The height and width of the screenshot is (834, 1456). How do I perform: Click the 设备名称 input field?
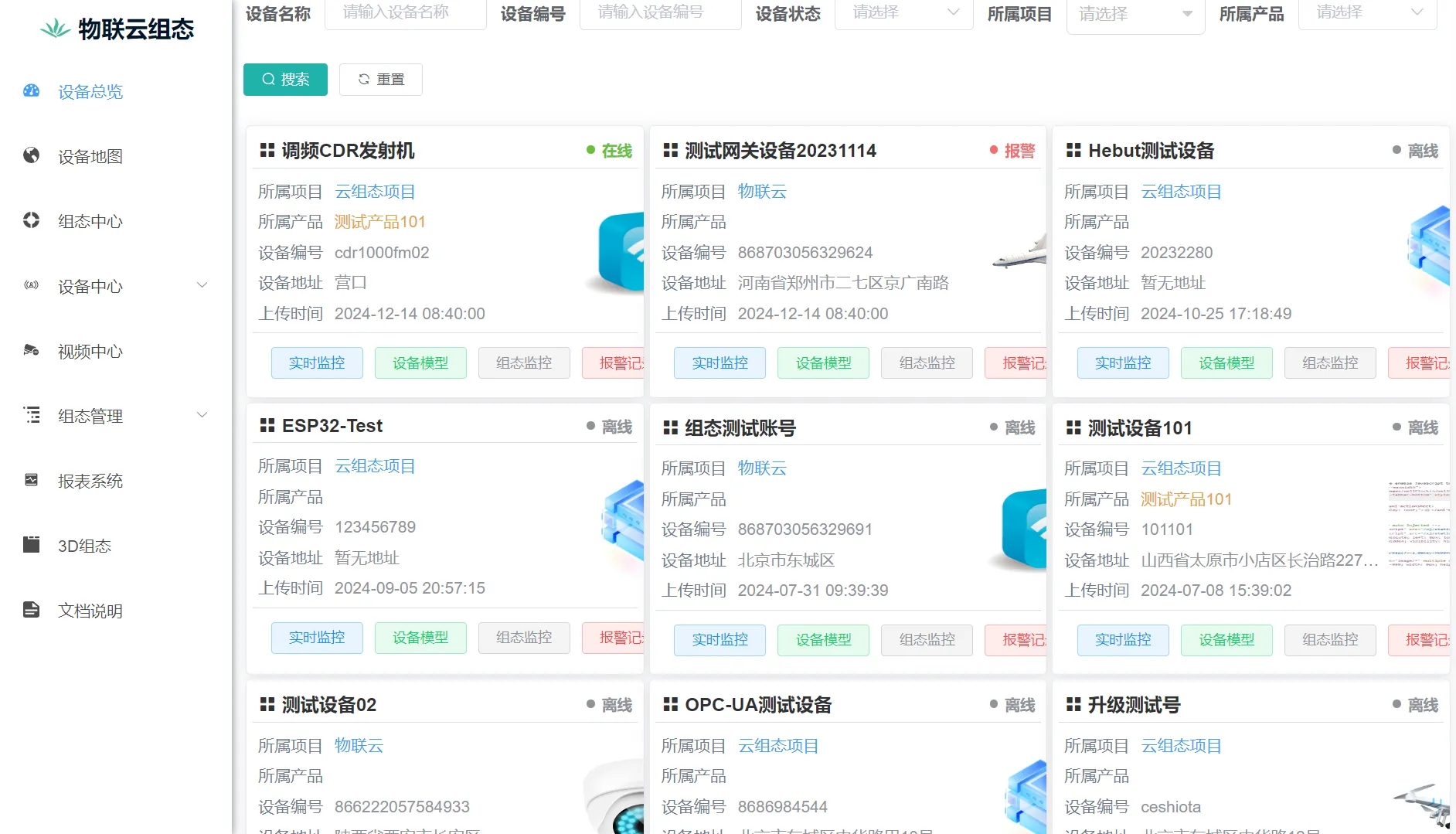pyautogui.click(x=406, y=13)
